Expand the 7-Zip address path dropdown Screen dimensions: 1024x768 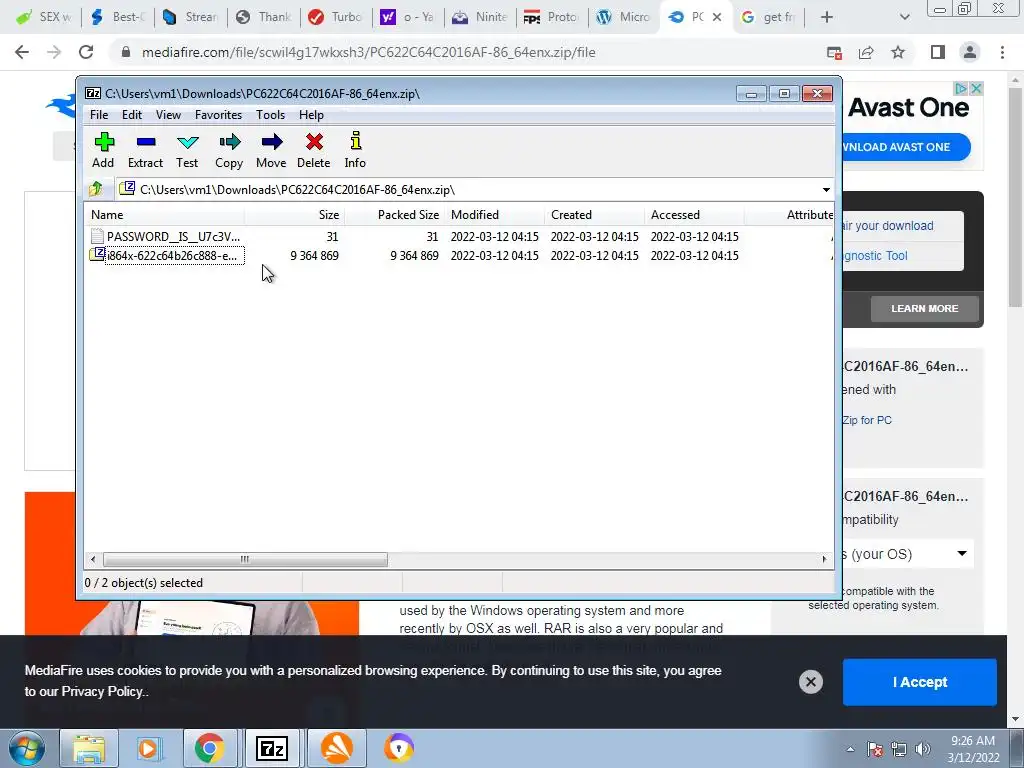pyautogui.click(x=826, y=190)
